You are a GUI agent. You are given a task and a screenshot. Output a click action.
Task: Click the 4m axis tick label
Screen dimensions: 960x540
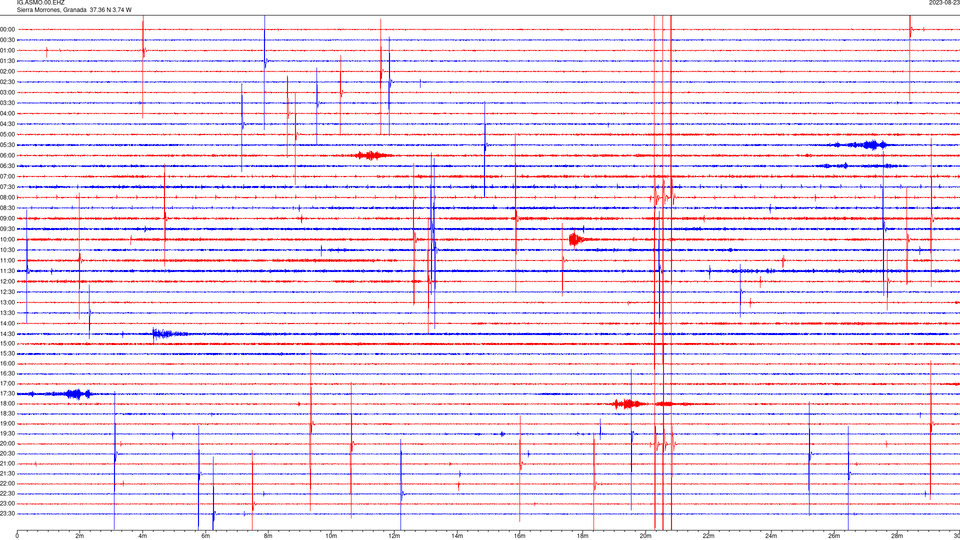(x=143, y=536)
